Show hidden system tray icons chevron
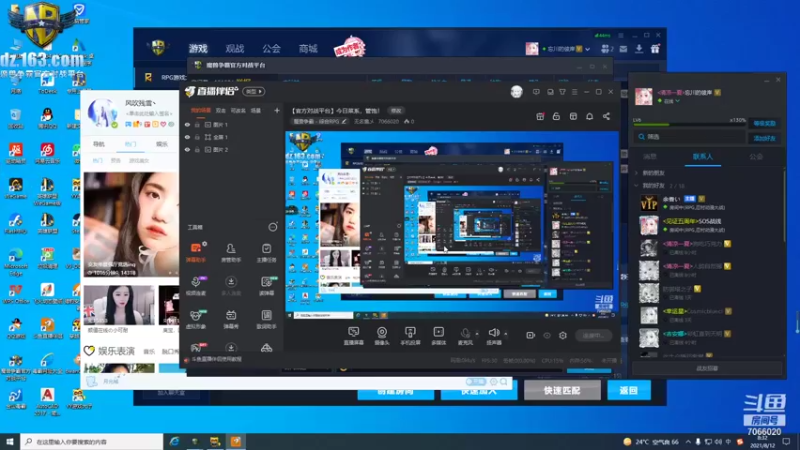The image size is (800, 450). (688, 442)
